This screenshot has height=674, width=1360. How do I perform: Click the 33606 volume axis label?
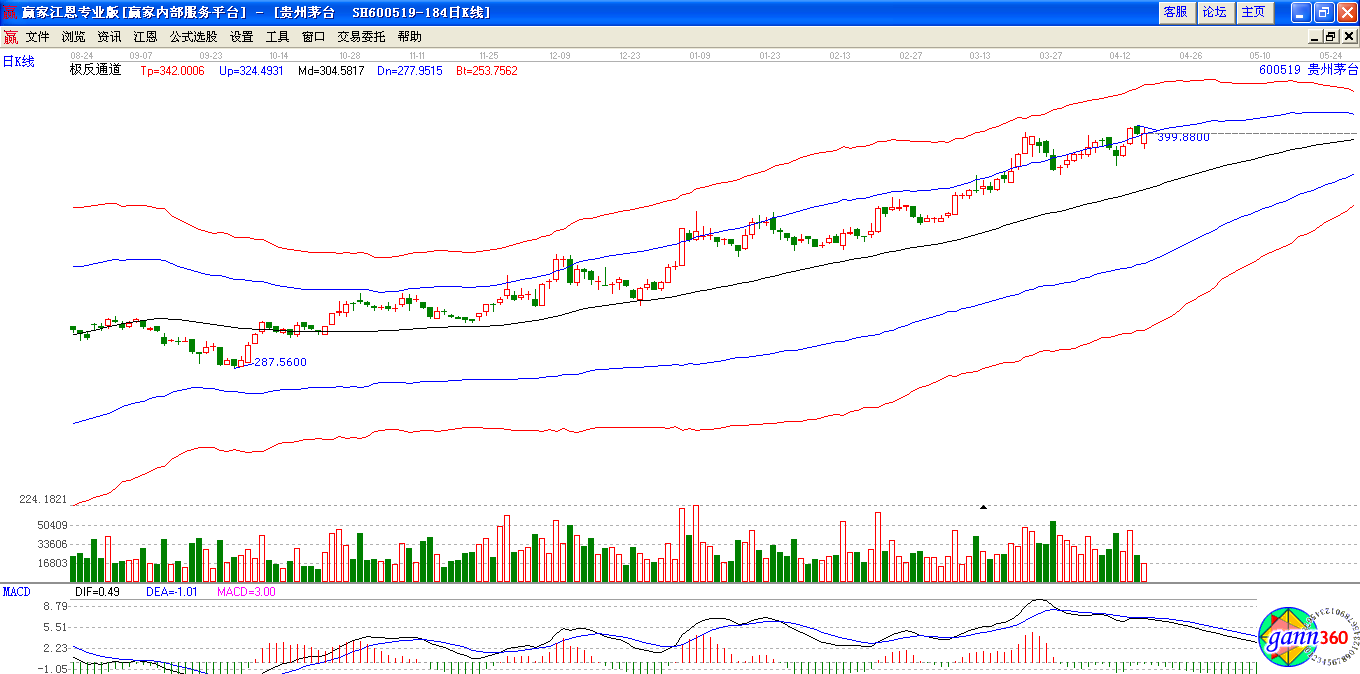coord(50,544)
